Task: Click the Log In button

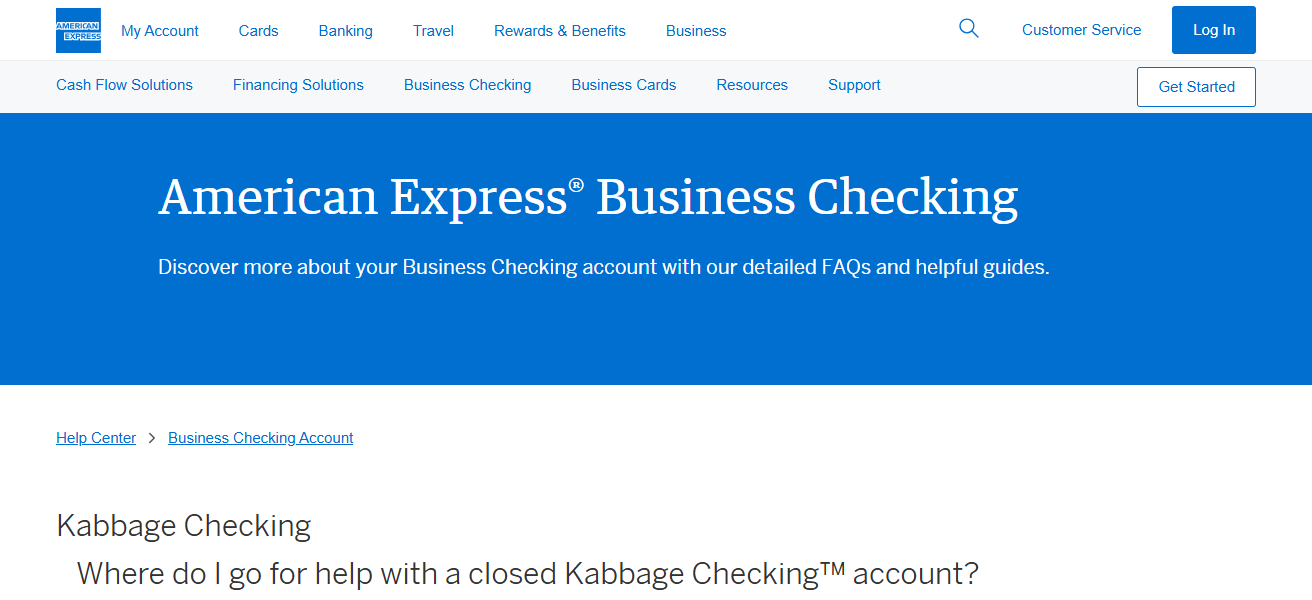Action: 1213,29
